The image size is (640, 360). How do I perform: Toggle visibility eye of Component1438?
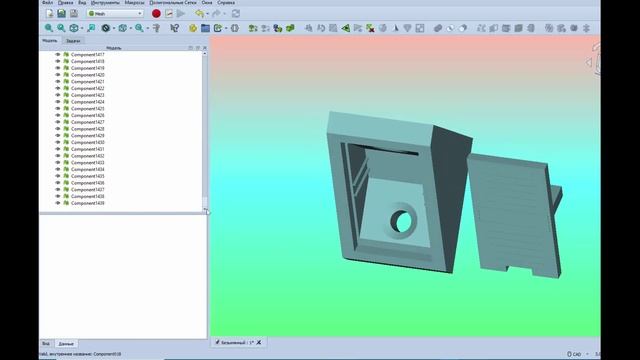pyautogui.click(x=58, y=196)
